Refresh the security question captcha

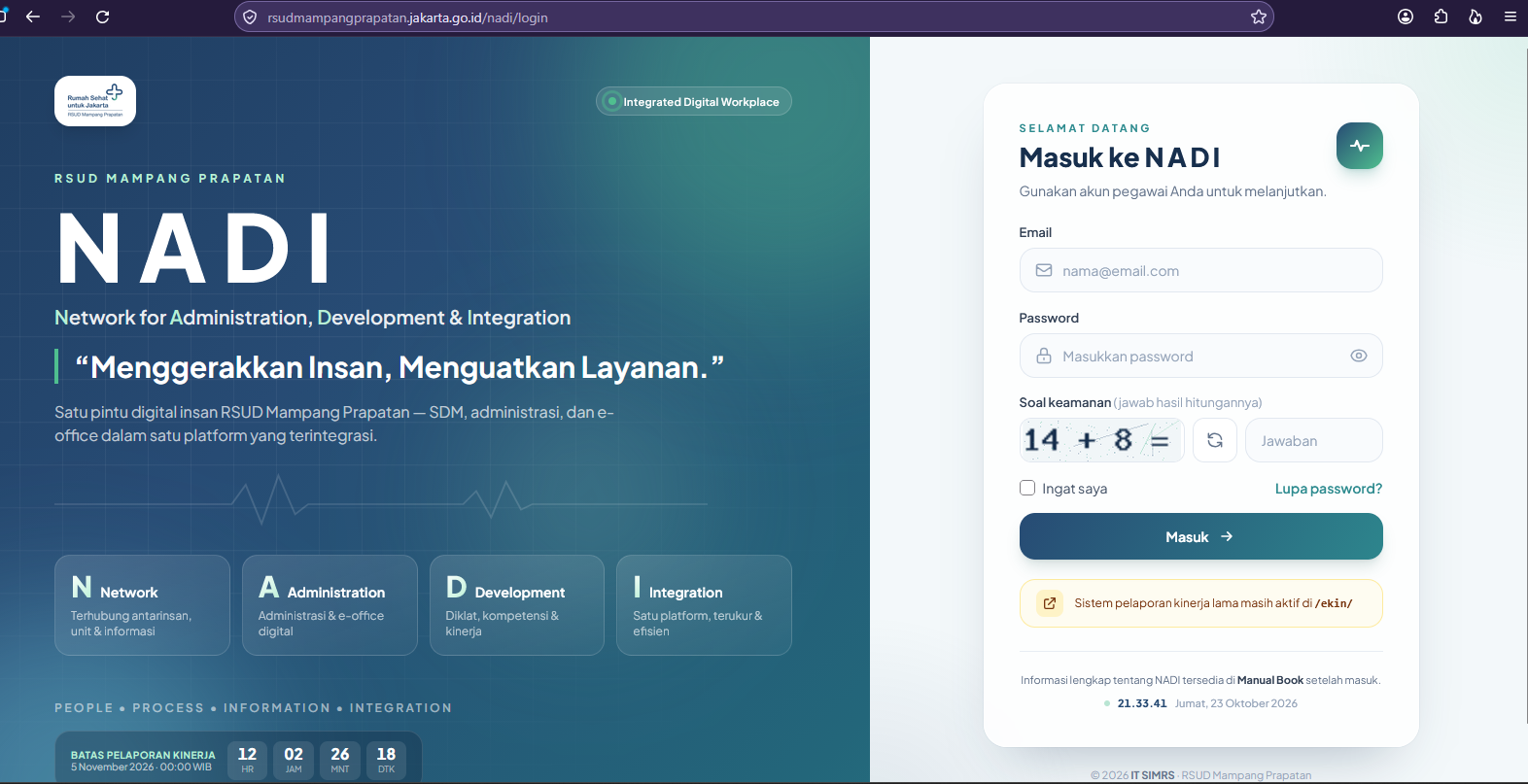click(1215, 440)
